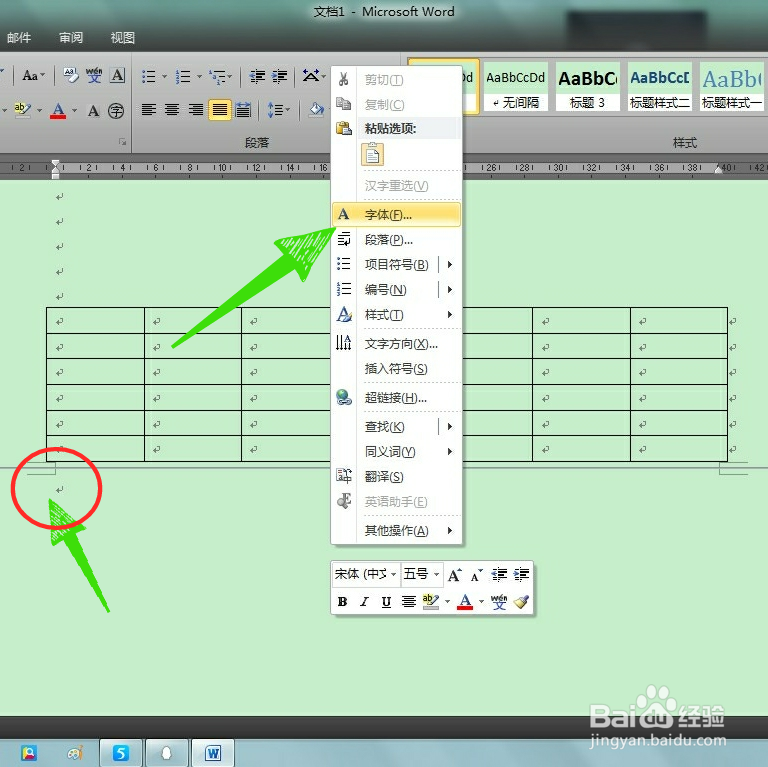Open mini toolbar font color dropdown arrow

[x=481, y=601]
